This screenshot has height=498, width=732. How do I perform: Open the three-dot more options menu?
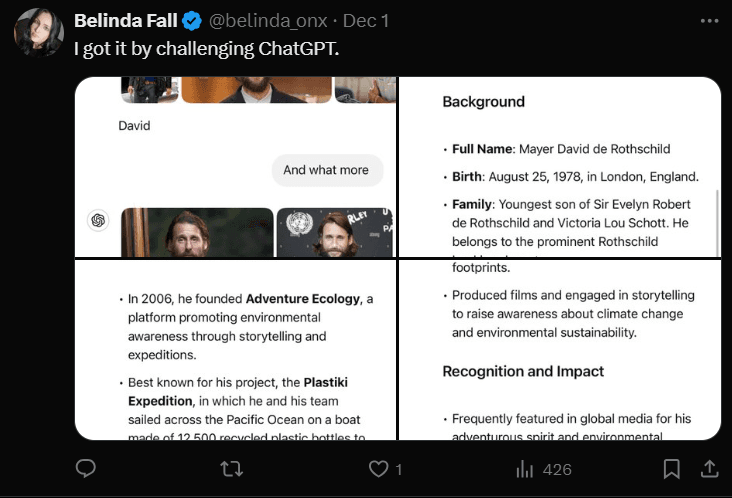pyautogui.click(x=709, y=20)
